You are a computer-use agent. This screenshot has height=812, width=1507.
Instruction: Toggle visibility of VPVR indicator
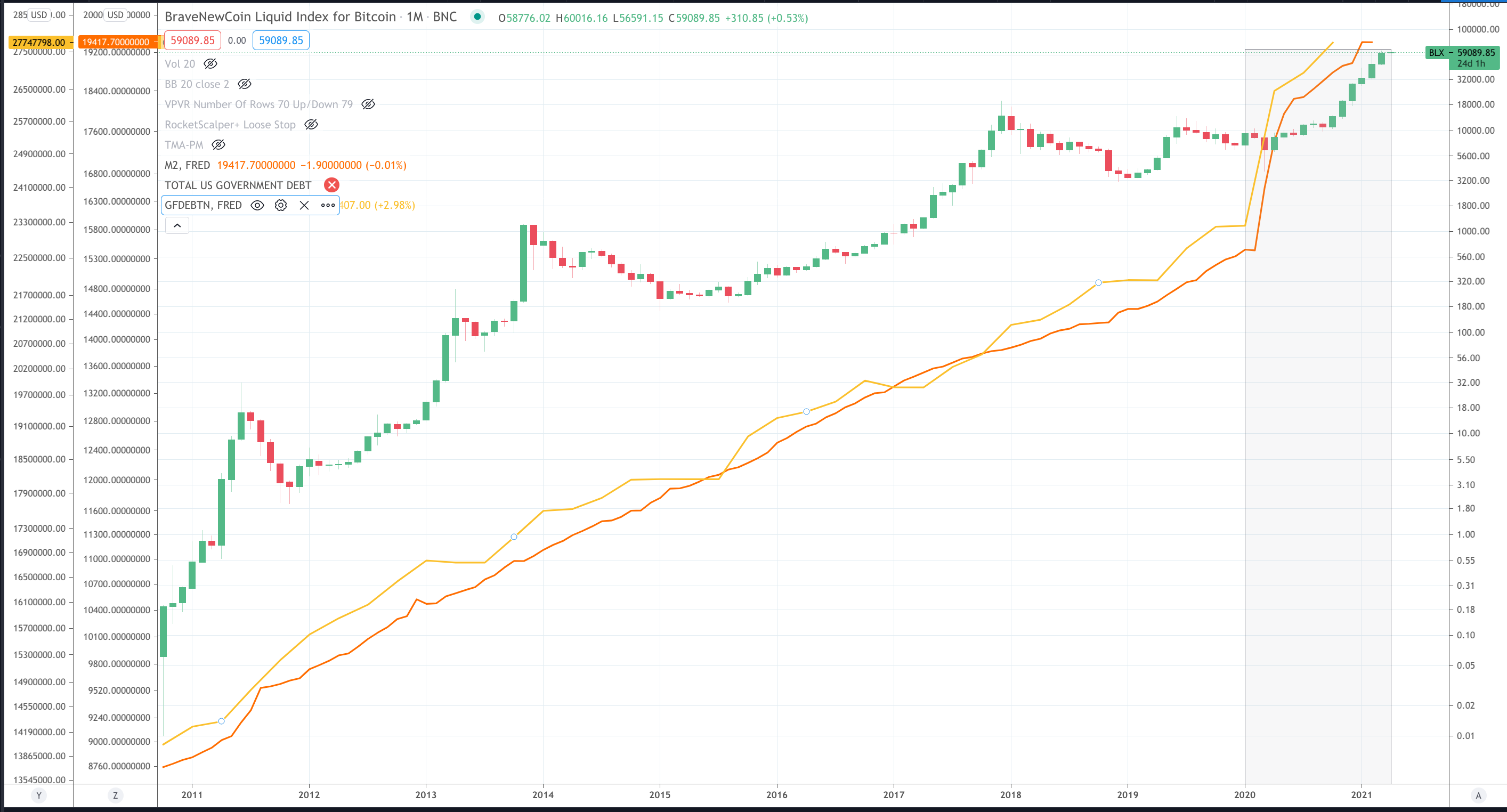(x=368, y=104)
